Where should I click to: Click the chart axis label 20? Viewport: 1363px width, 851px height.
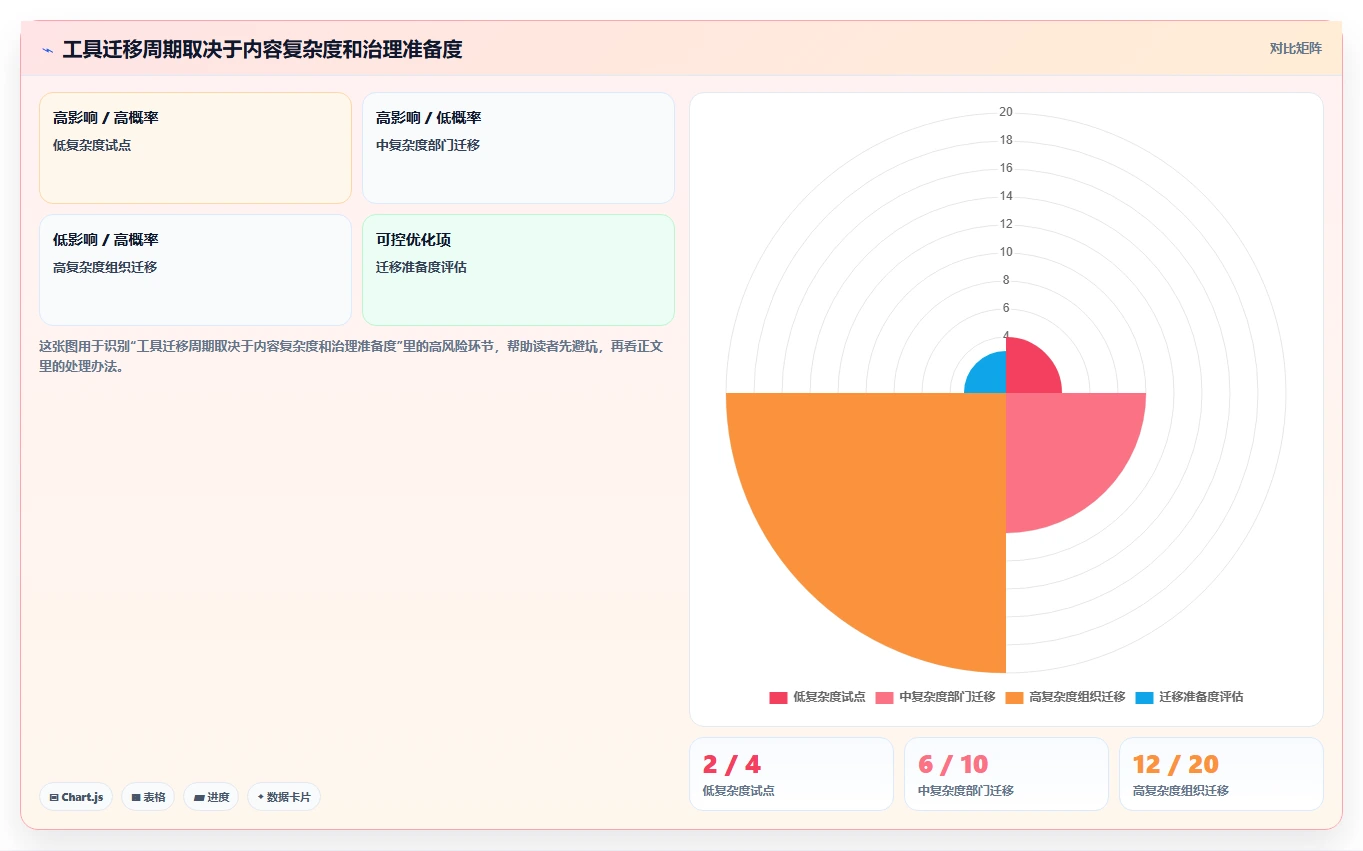click(1006, 112)
